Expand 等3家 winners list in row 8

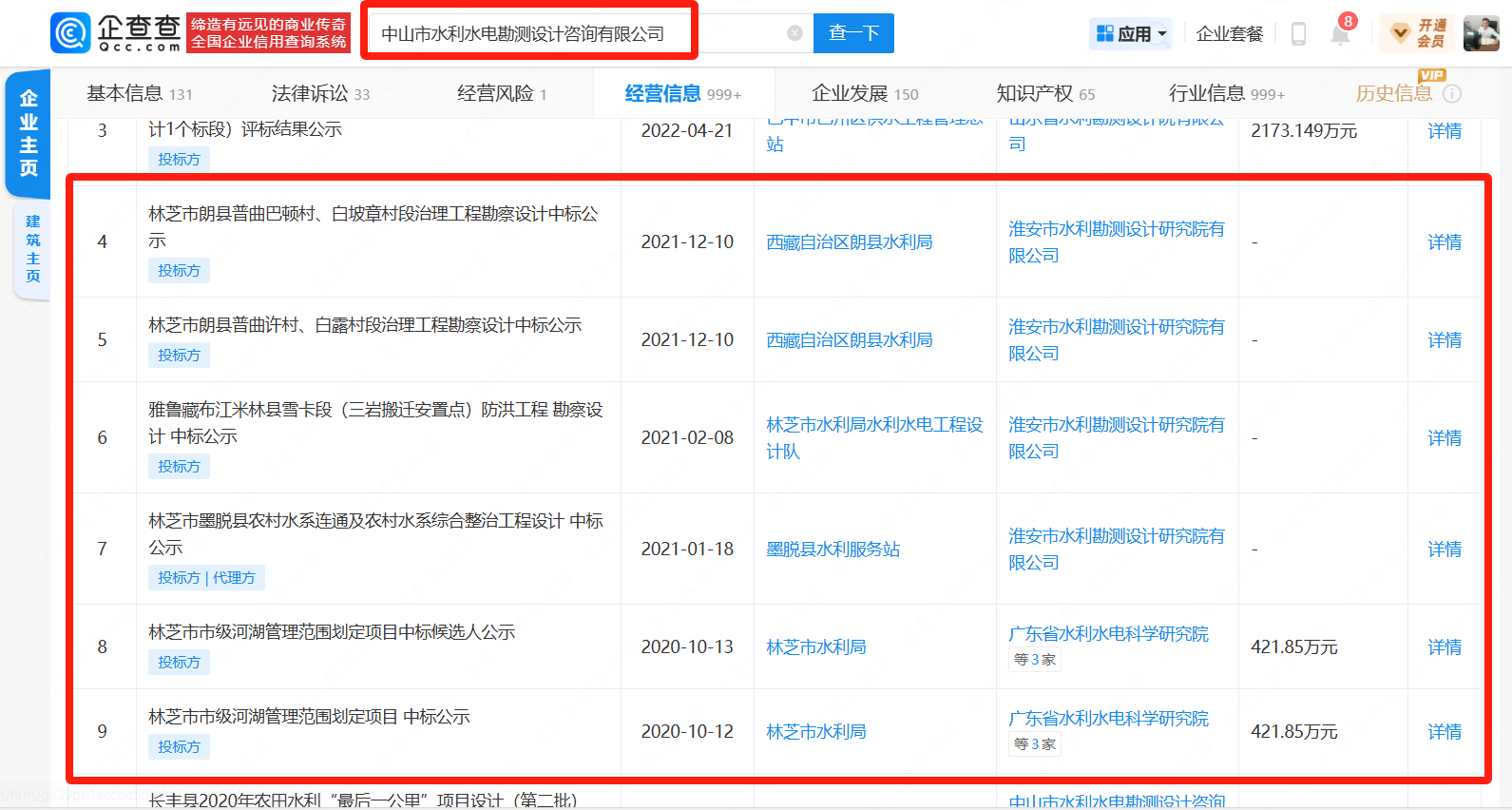coord(1034,659)
